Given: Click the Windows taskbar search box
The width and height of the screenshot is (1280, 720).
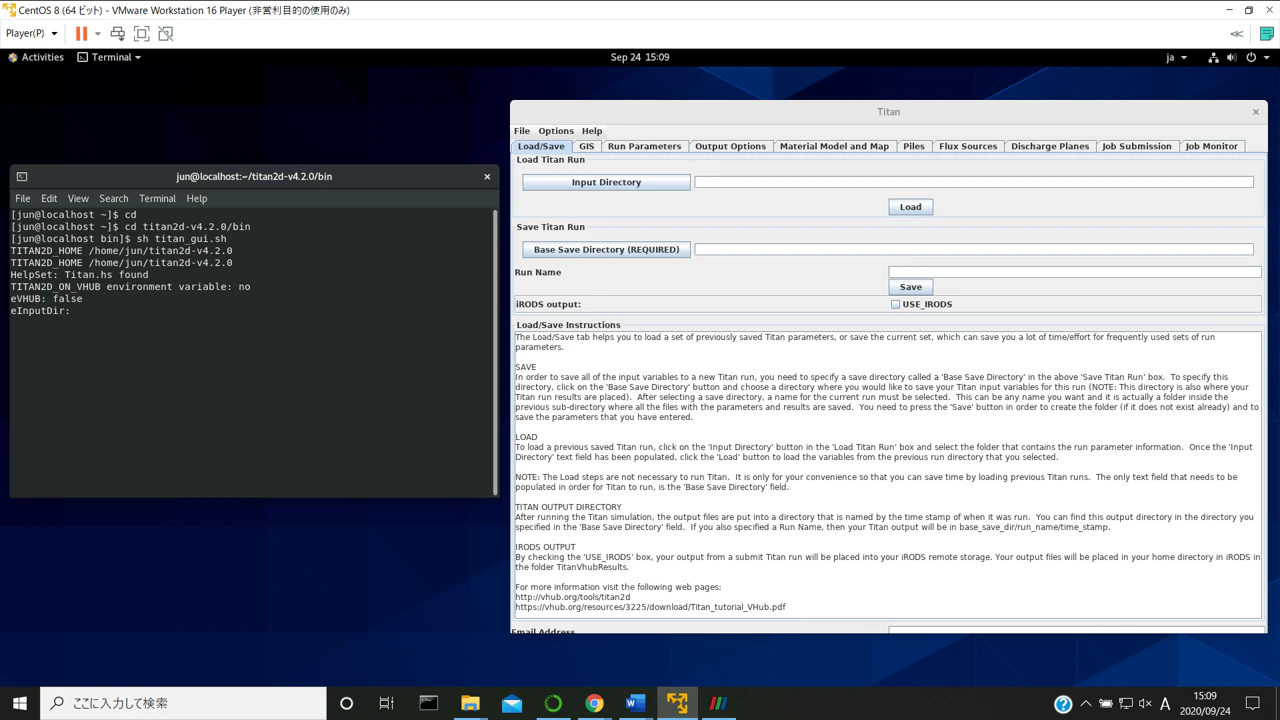Looking at the screenshot, I should tap(183, 703).
